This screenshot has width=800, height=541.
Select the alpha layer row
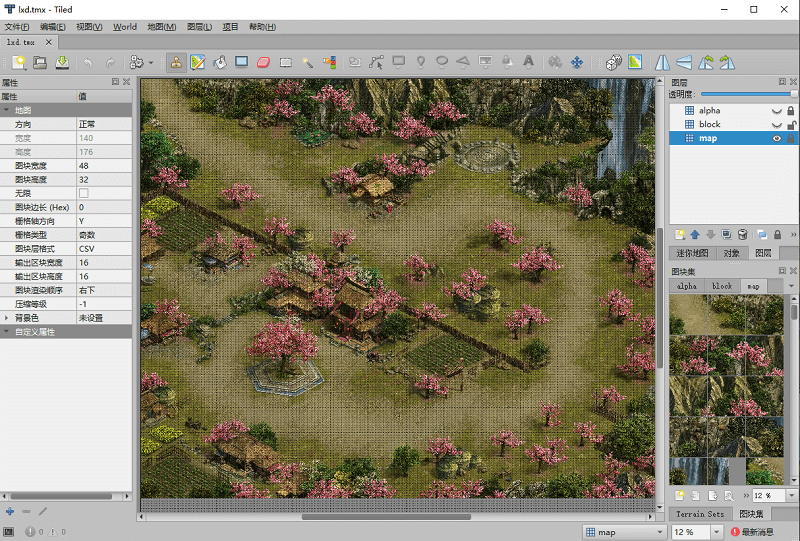pyautogui.click(x=733, y=111)
